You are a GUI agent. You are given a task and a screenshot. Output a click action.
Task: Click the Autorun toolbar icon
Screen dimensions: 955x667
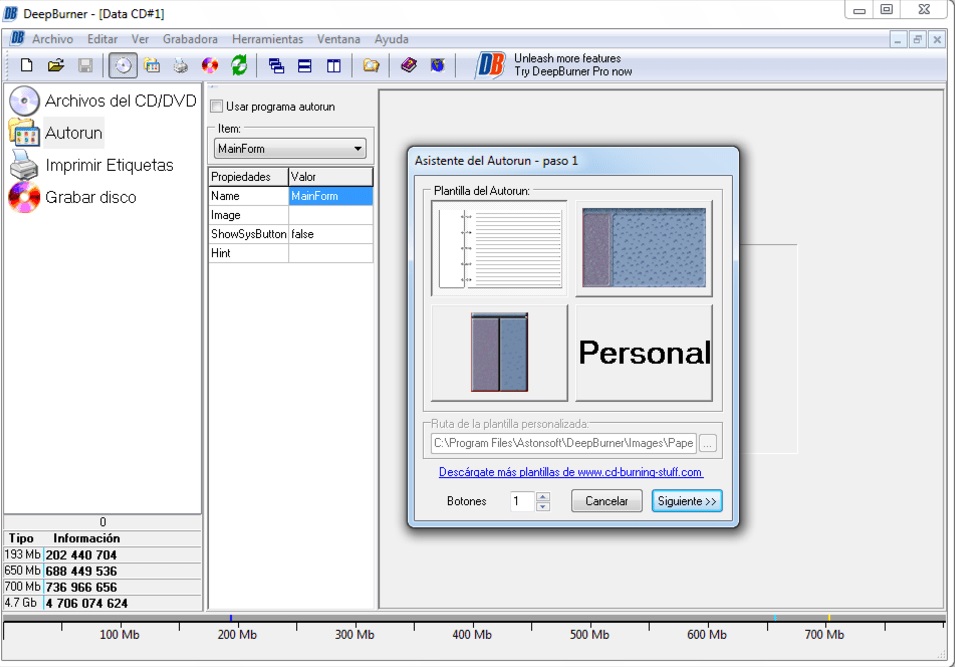152,65
